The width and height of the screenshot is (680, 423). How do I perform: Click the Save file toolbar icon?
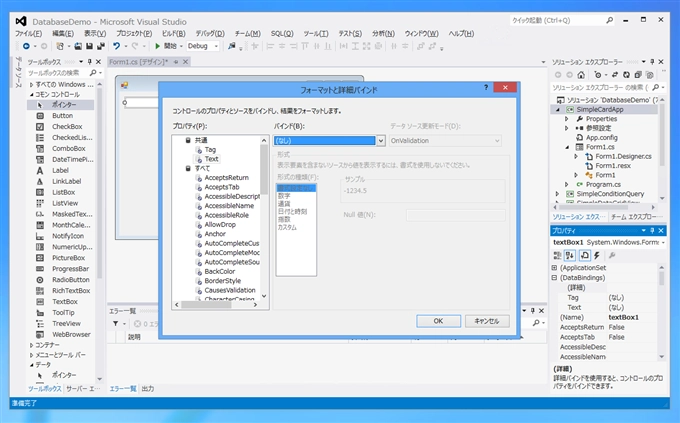click(x=89, y=46)
